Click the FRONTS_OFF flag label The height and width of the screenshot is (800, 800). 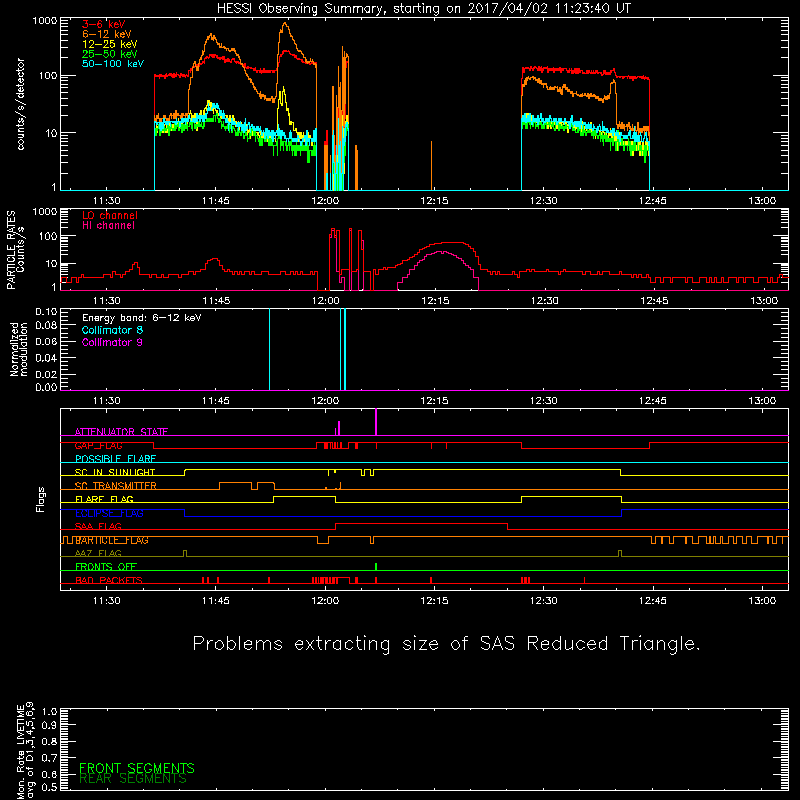tap(106, 567)
